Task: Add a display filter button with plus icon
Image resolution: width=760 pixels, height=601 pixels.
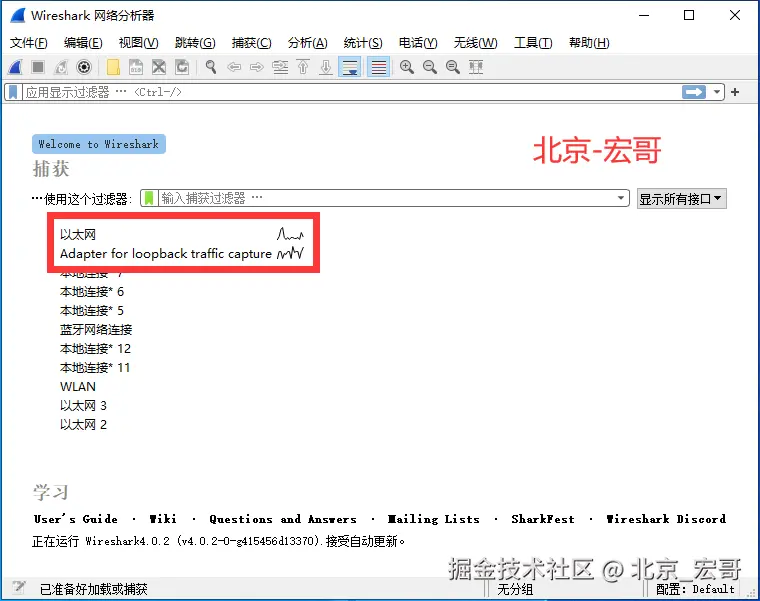Action: 735,92
